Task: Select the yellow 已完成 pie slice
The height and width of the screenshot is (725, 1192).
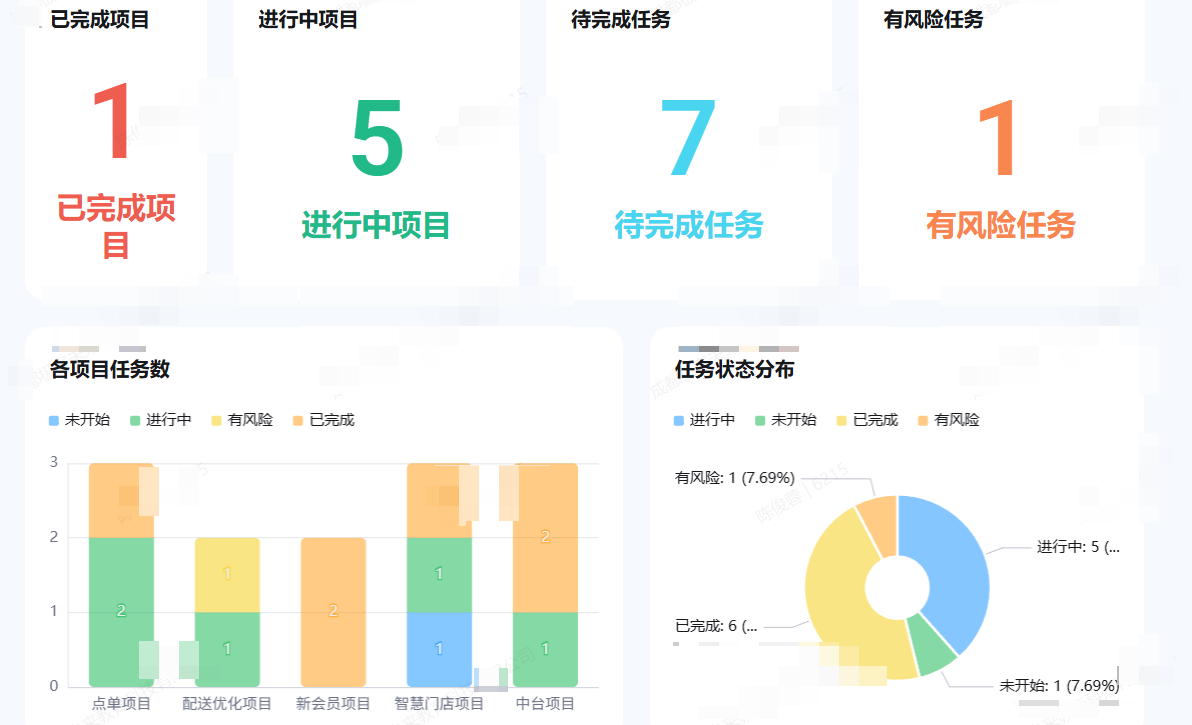Action: (x=840, y=600)
